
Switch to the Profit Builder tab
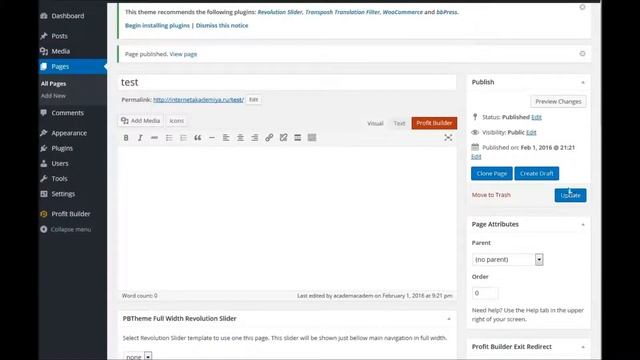(x=434, y=123)
